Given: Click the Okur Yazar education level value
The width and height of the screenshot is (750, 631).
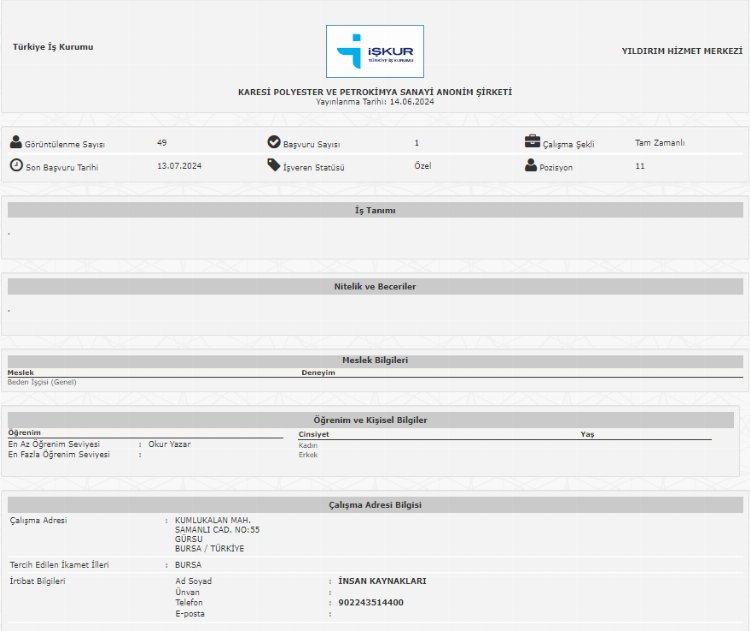Looking at the screenshot, I should coord(169,444).
